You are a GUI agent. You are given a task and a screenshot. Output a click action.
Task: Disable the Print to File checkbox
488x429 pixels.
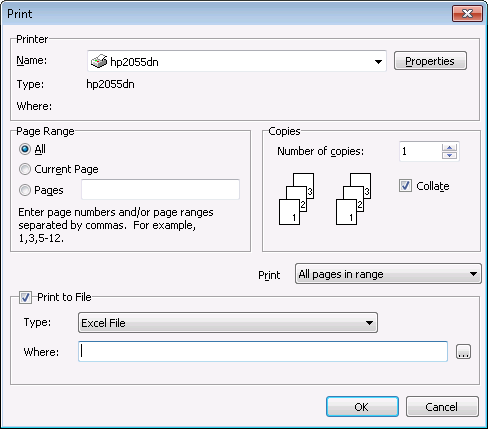25,297
